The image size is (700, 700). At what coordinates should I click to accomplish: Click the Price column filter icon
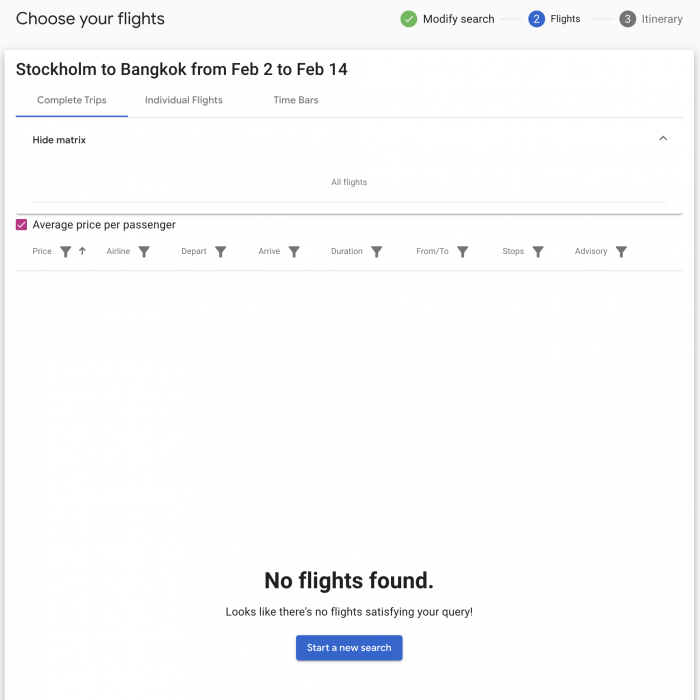click(x=66, y=252)
